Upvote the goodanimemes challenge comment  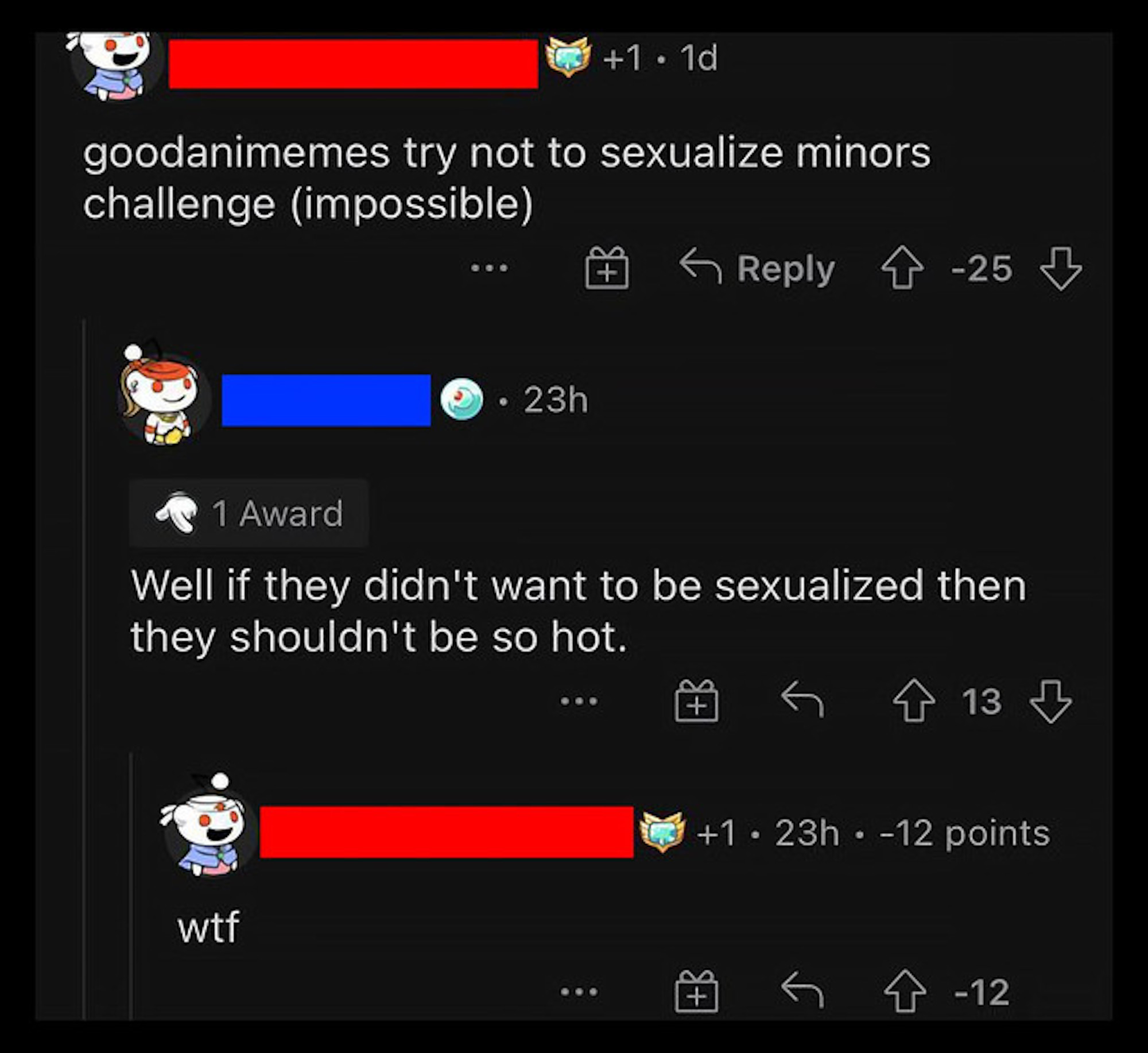click(902, 267)
